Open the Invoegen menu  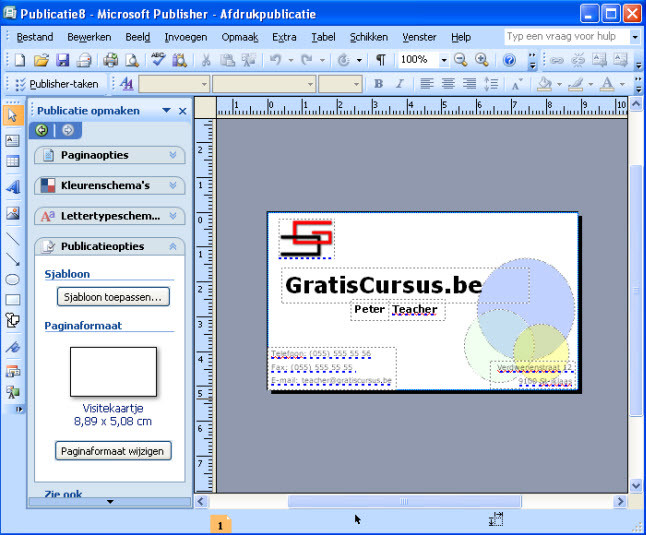(186, 37)
